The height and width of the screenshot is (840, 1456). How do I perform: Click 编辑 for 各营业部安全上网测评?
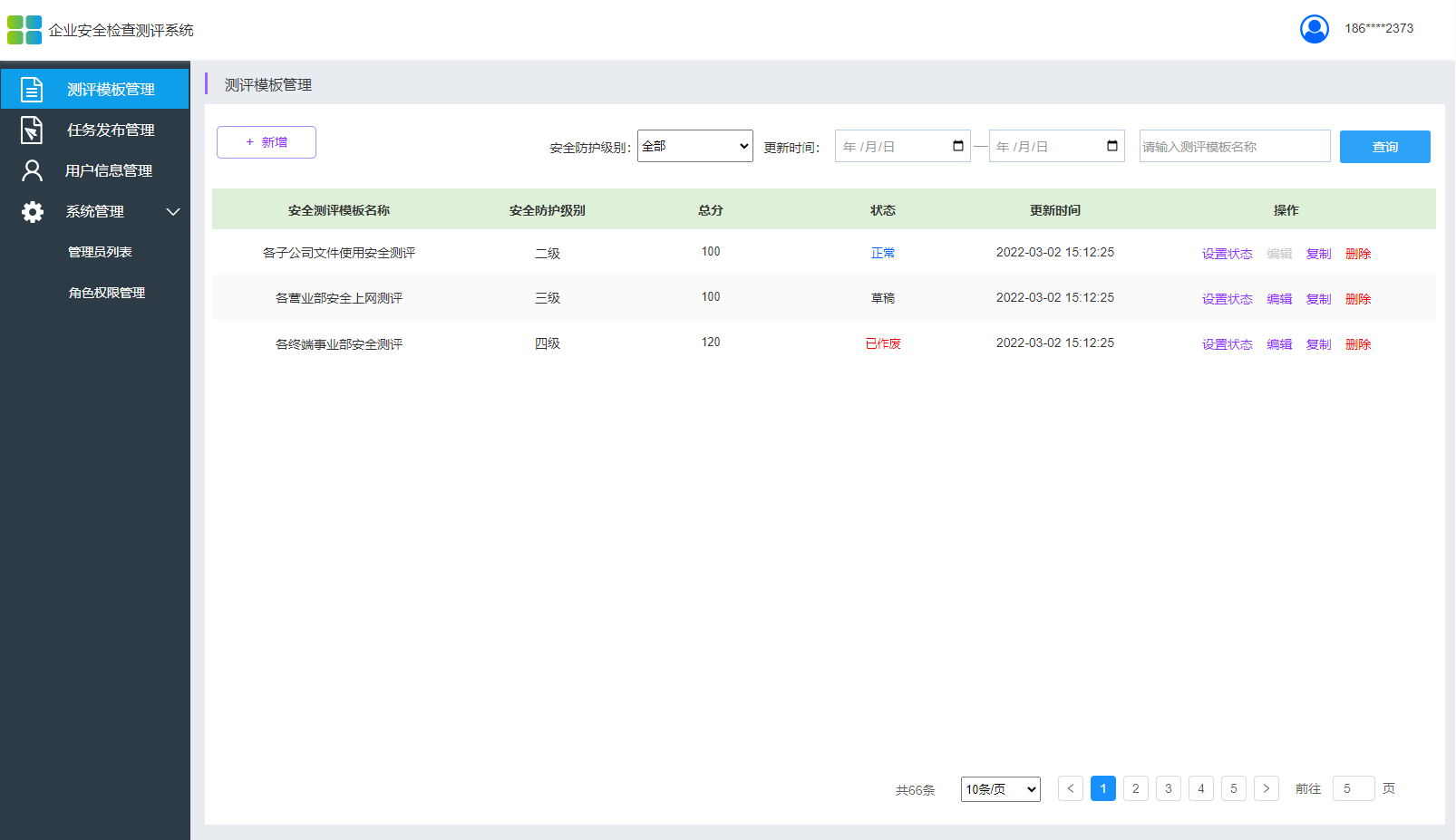[1279, 299]
